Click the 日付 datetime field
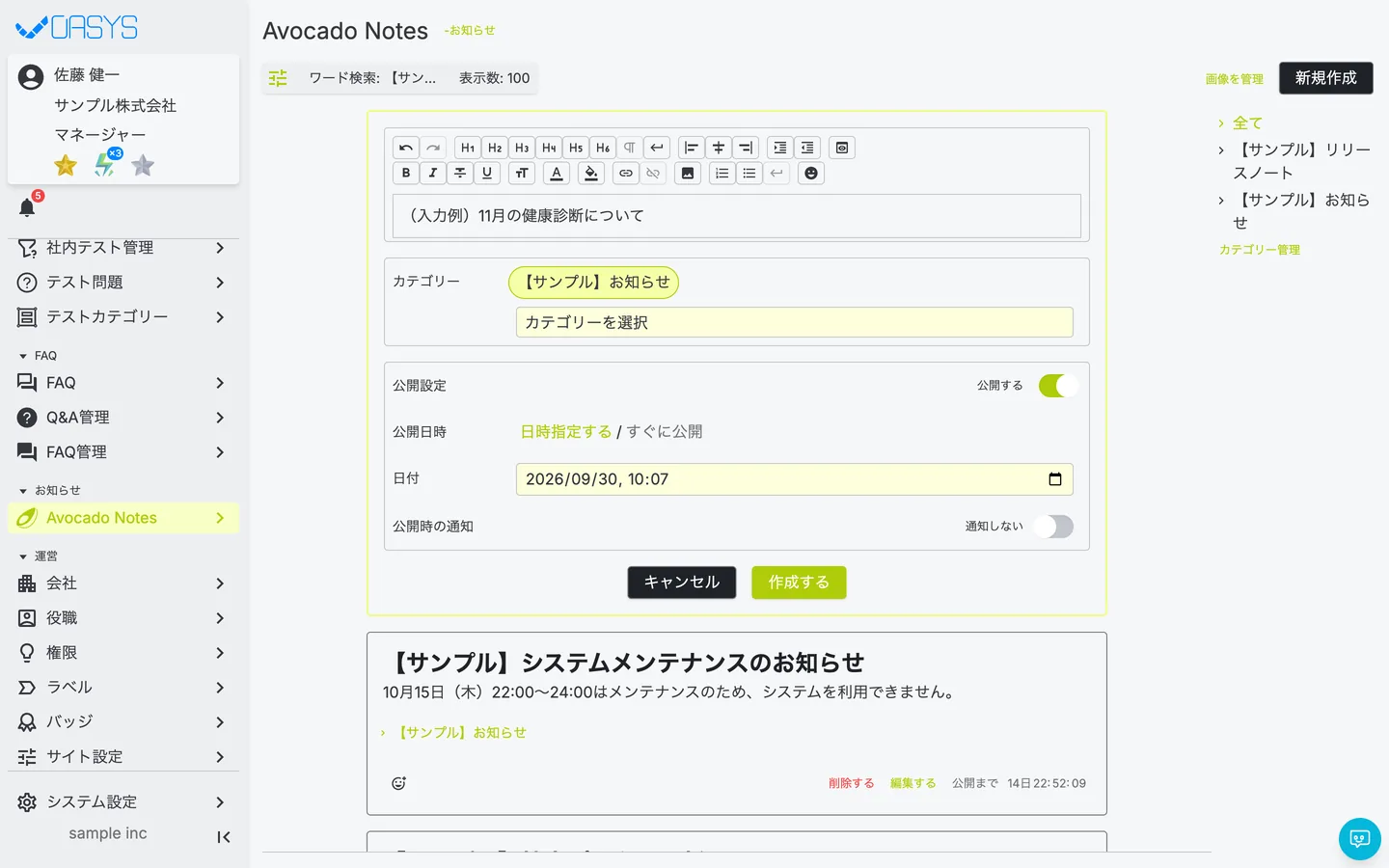The image size is (1389, 868). 795,479
